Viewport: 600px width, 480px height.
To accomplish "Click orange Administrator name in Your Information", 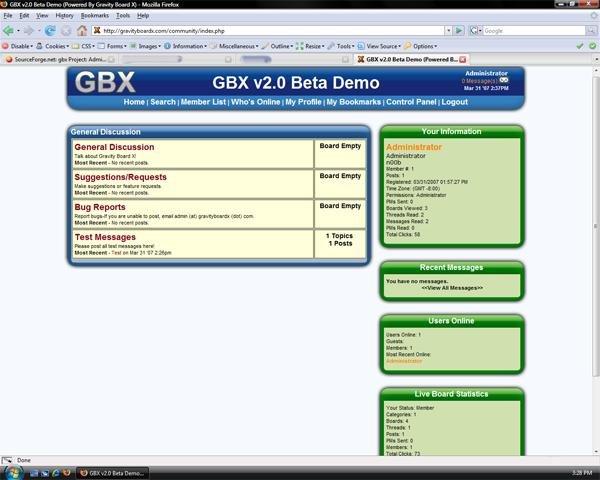I will 414,147.
